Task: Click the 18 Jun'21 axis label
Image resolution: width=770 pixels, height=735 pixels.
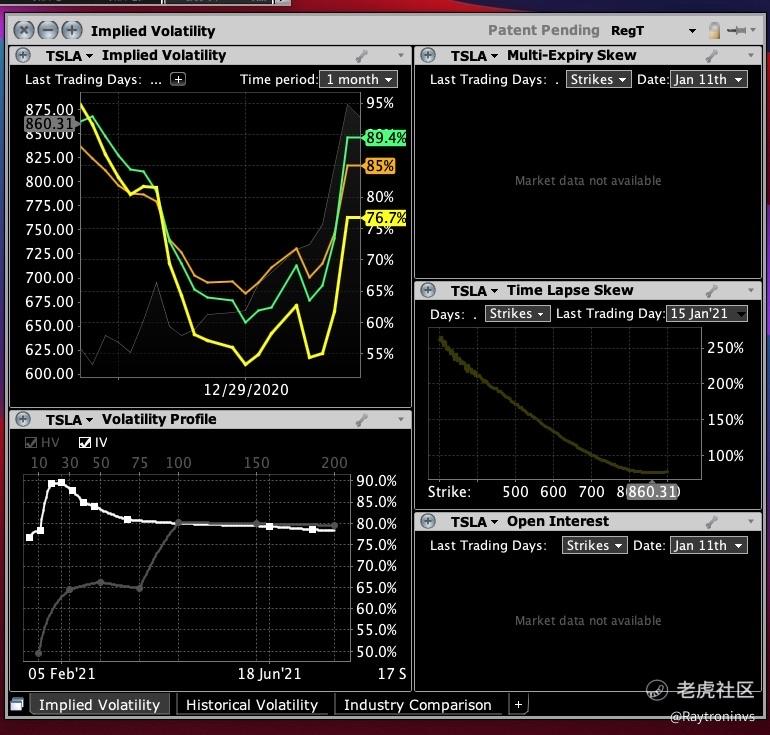Action: (x=269, y=674)
